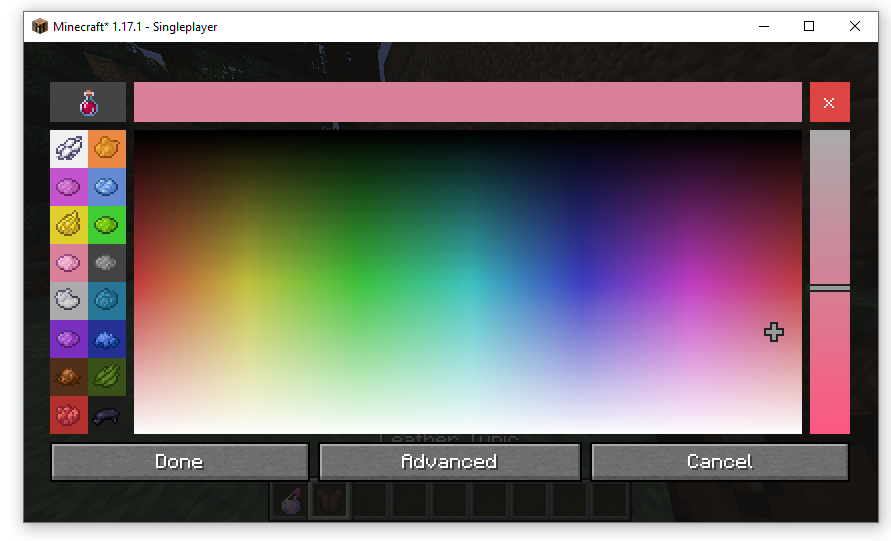The height and width of the screenshot is (541, 891).
Task: Maximize the Minecraft window
Action: pos(809,26)
